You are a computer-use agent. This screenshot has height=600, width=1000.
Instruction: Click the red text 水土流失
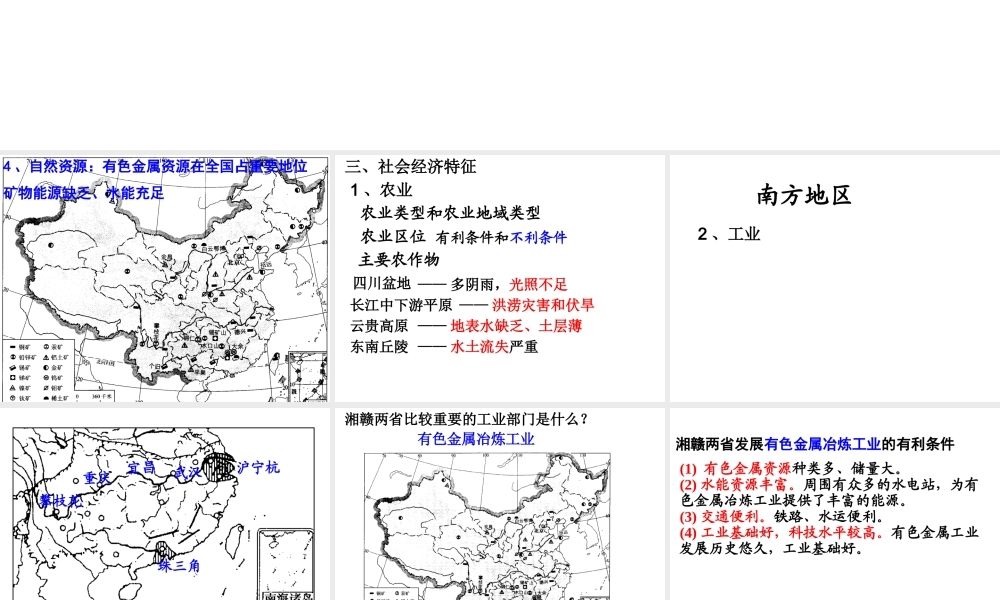click(x=480, y=347)
